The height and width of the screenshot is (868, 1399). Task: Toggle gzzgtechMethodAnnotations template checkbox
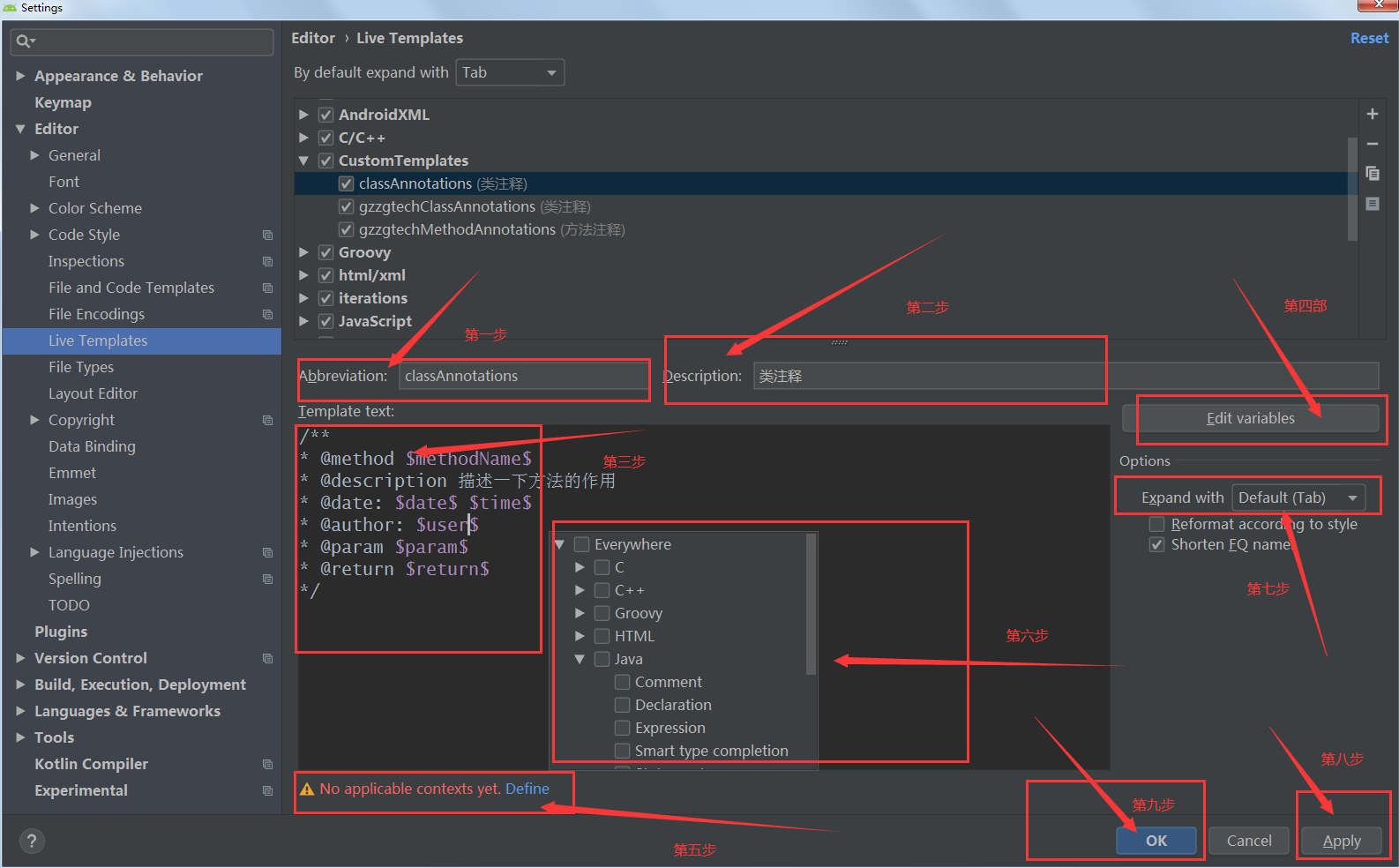(347, 229)
